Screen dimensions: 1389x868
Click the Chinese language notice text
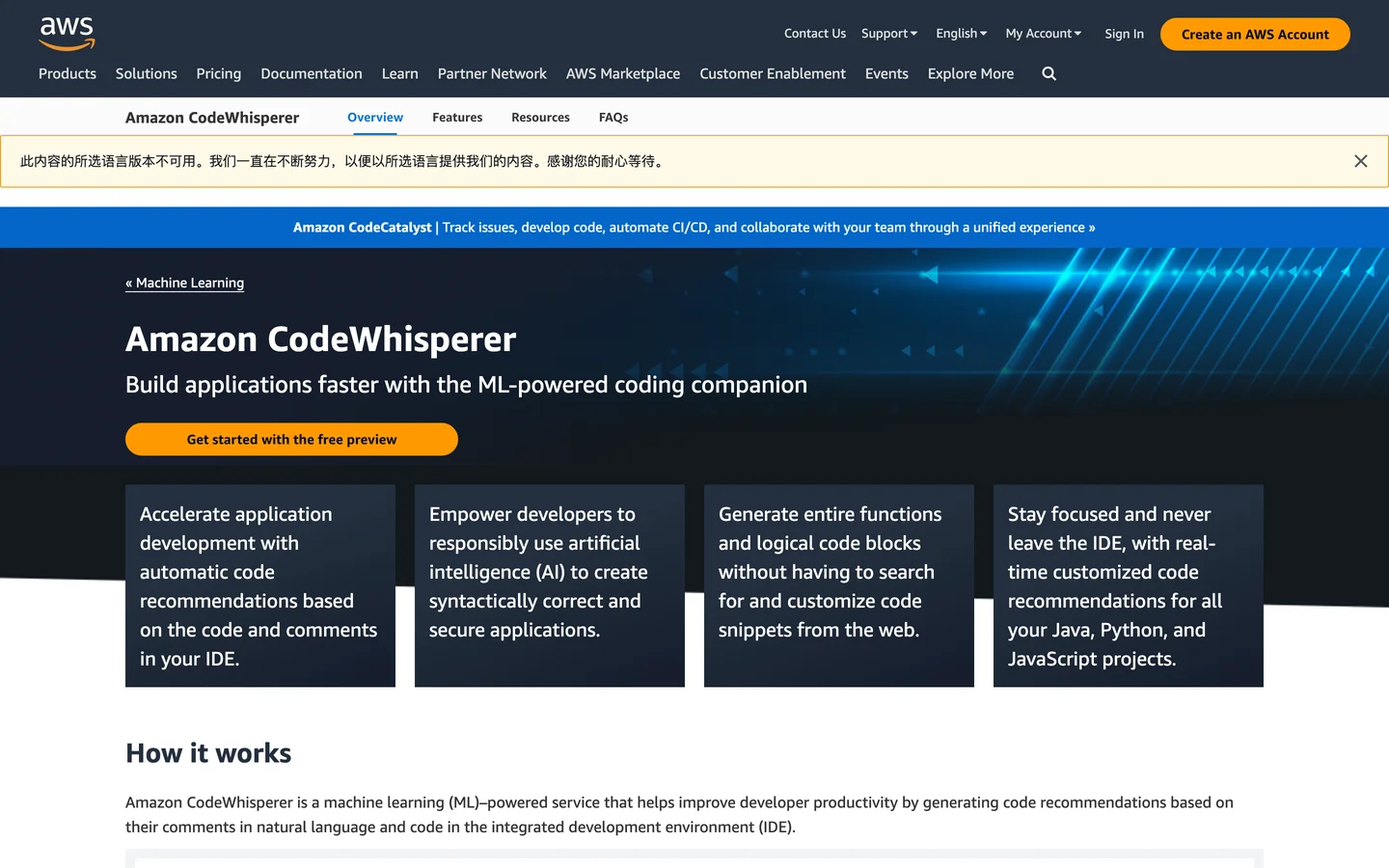pos(344,161)
